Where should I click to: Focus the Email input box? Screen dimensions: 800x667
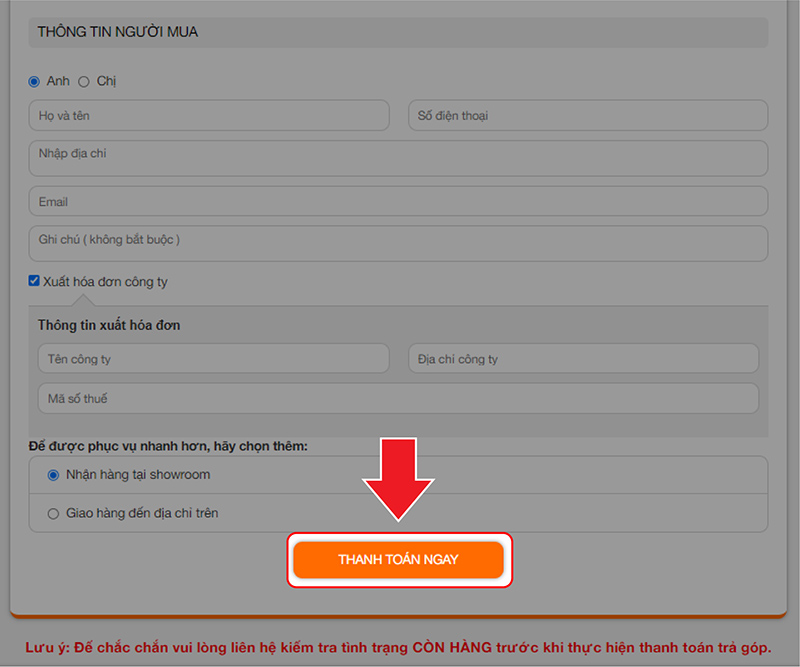pyautogui.click(x=398, y=201)
